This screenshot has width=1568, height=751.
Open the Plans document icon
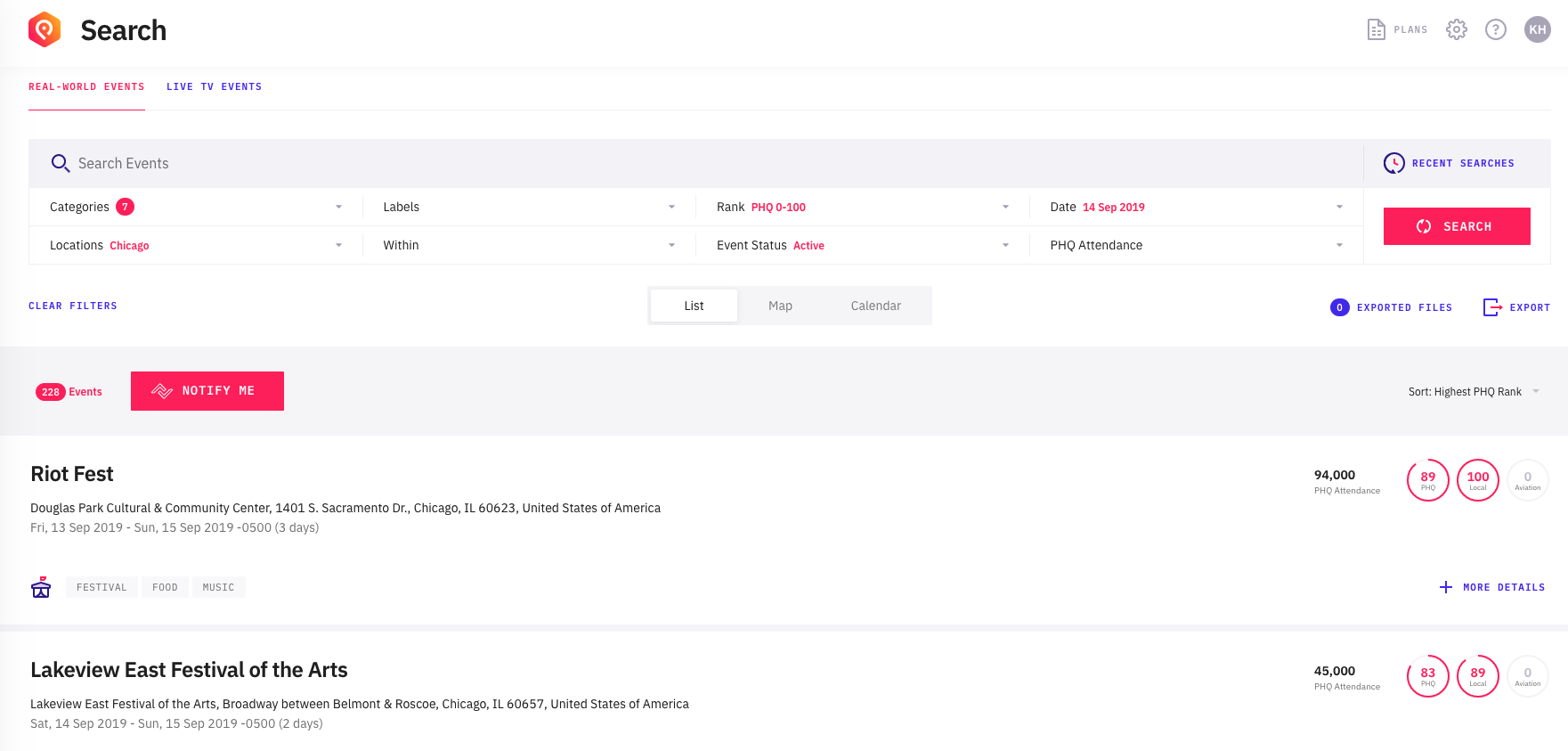1376,29
